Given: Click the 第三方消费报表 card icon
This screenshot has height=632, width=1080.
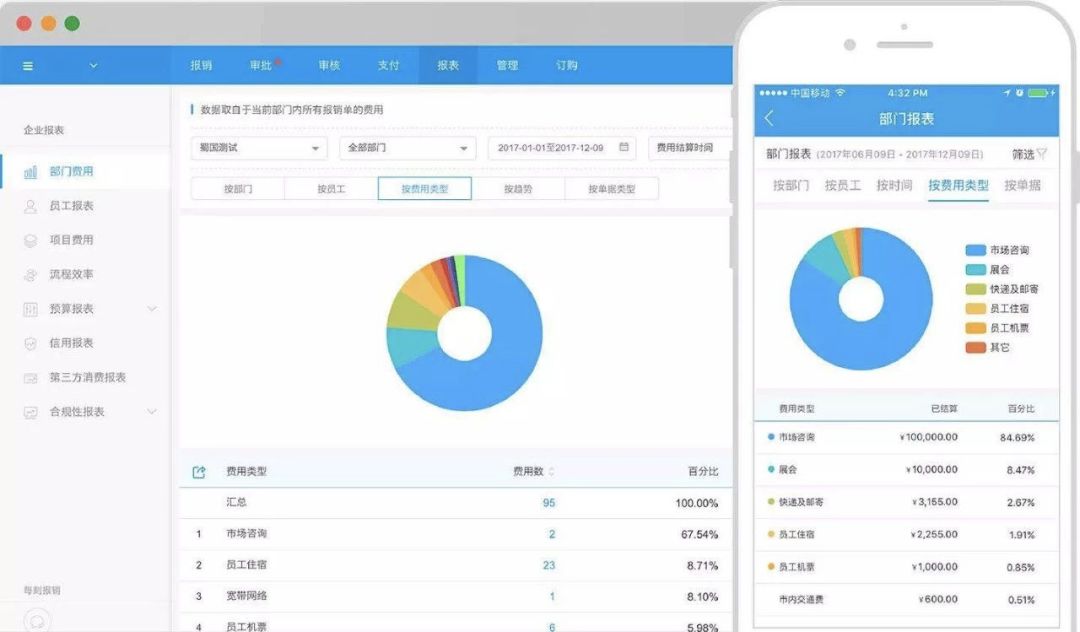Looking at the screenshot, I should click(x=30, y=378).
